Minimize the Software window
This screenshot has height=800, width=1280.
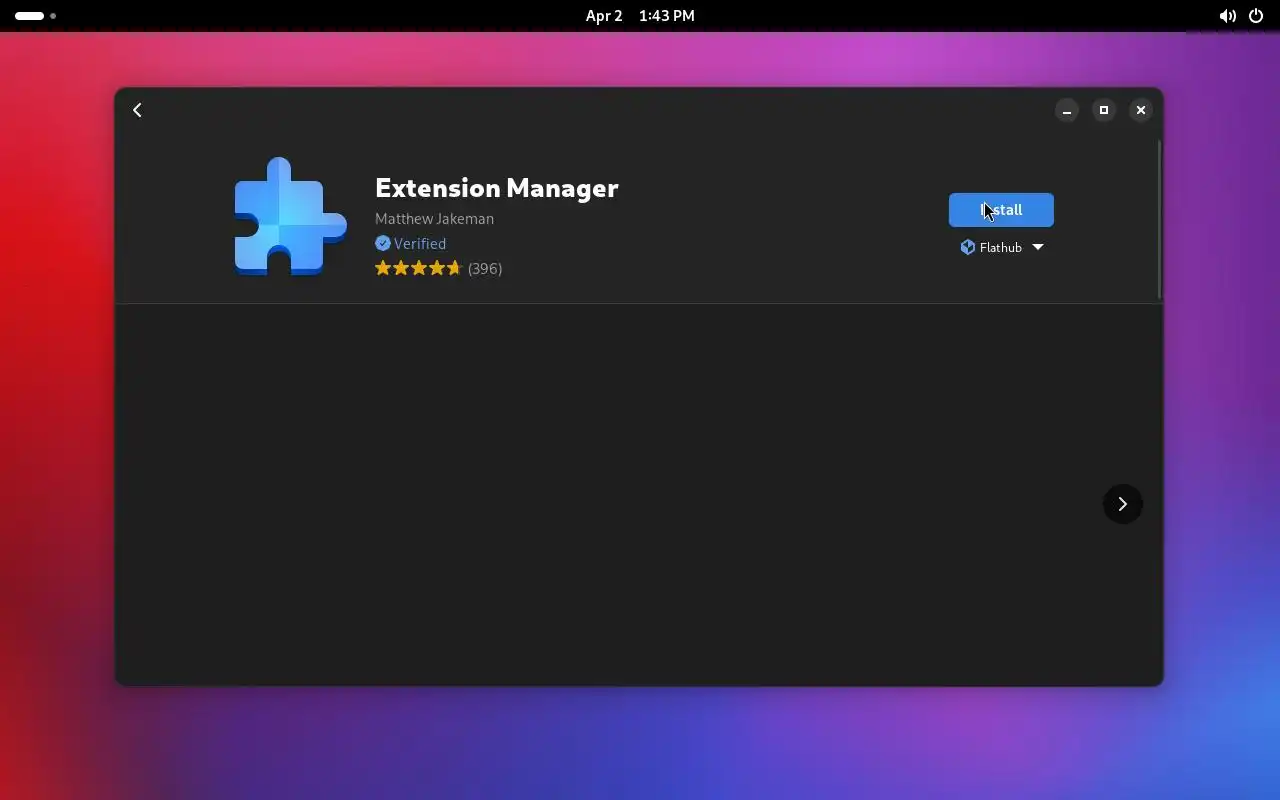(x=1067, y=110)
